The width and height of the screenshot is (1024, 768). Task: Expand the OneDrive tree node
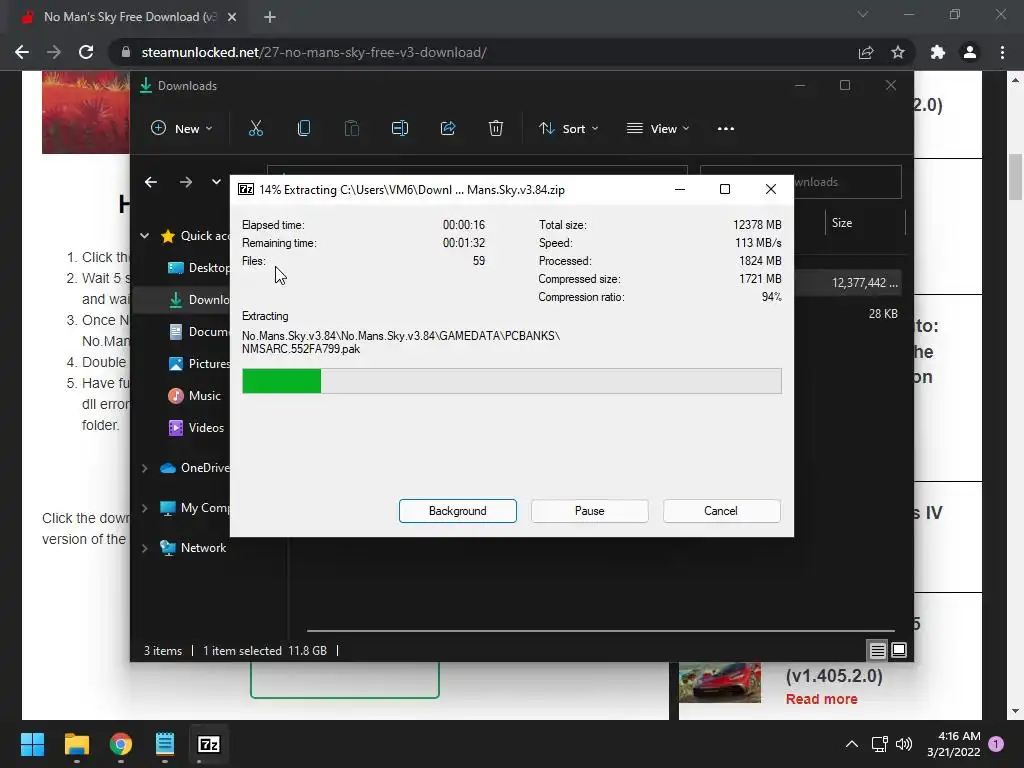coord(145,468)
